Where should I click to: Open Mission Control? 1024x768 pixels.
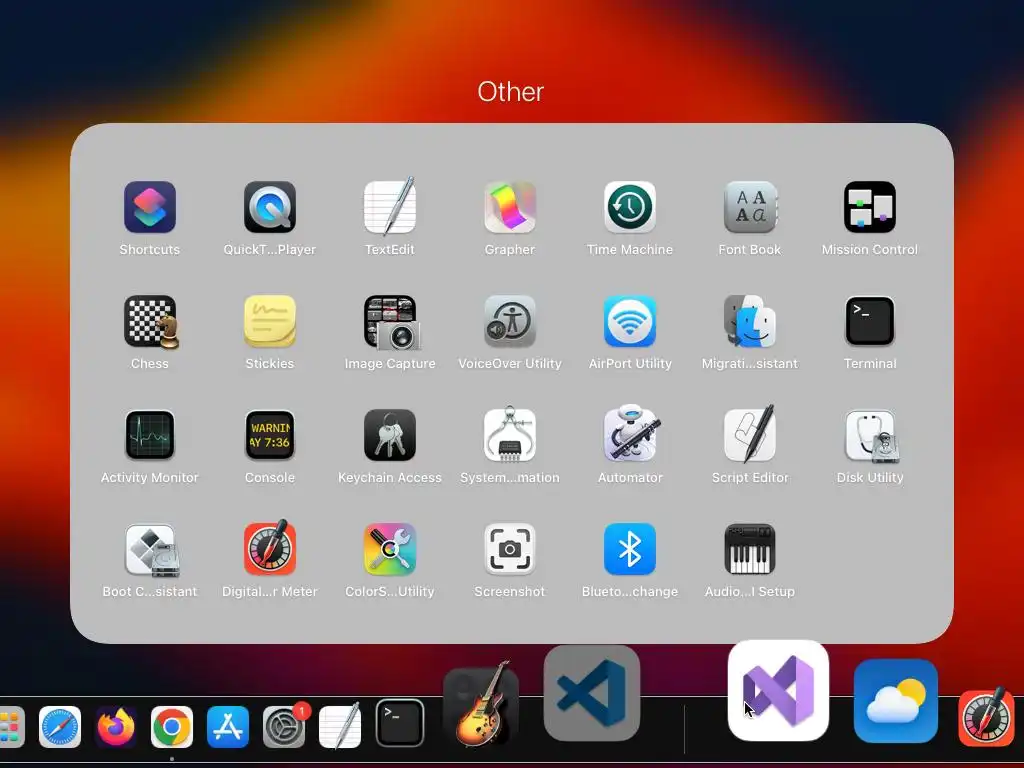click(x=870, y=208)
